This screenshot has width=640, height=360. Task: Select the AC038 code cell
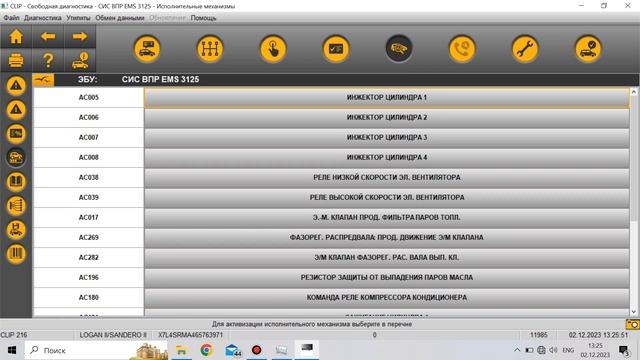[89, 178]
